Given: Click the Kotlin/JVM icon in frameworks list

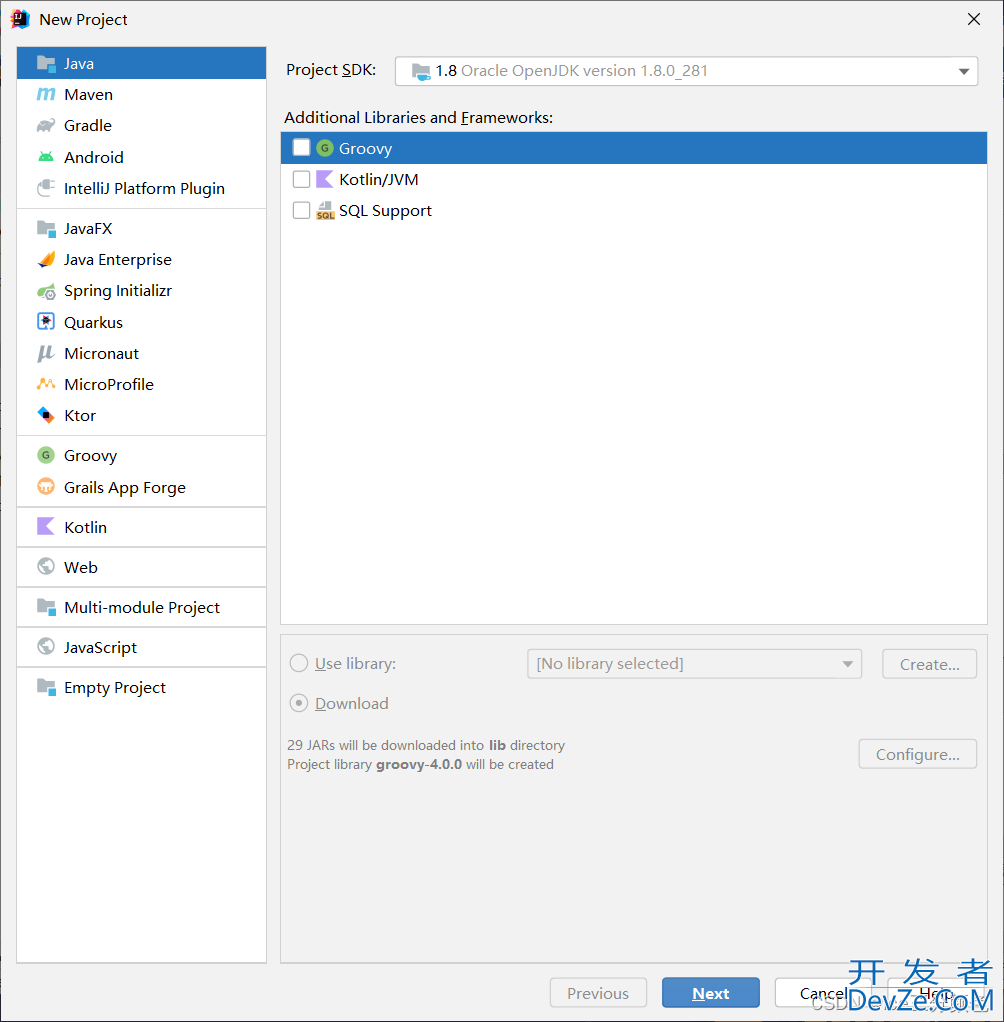Looking at the screenshot, I should pyautogui.click(x=325, y=179).
